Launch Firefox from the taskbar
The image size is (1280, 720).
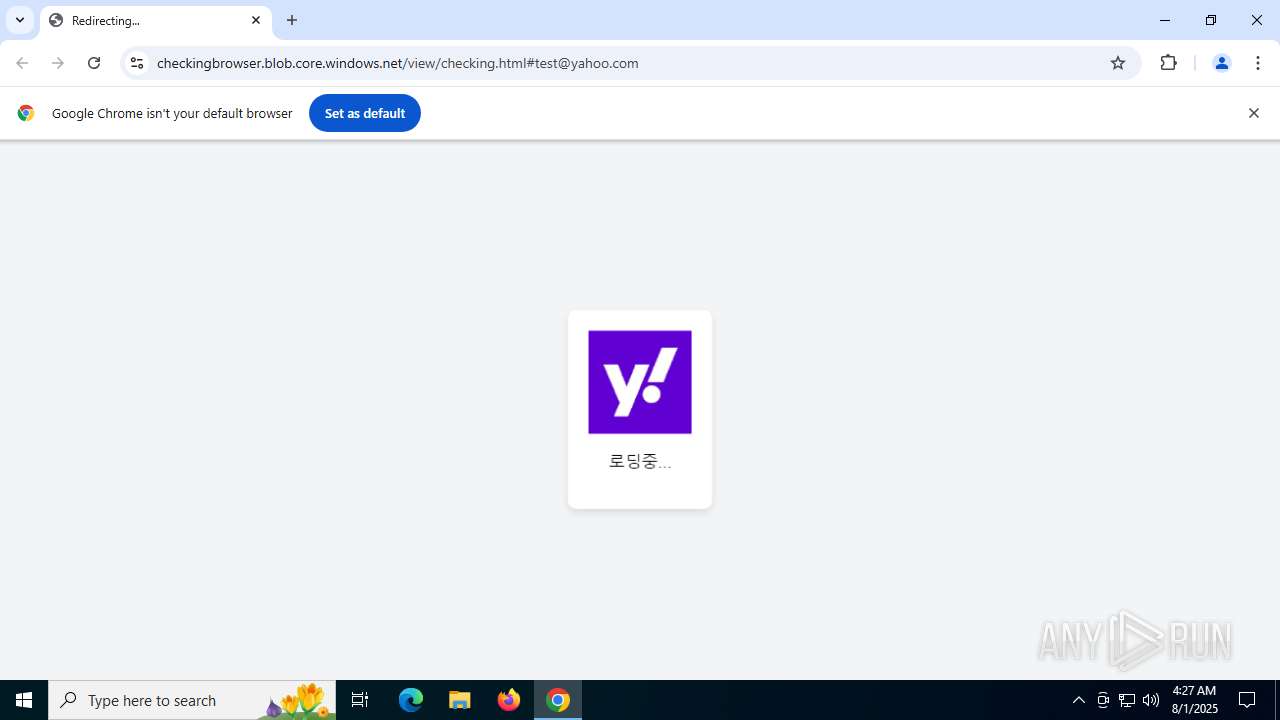509,700
